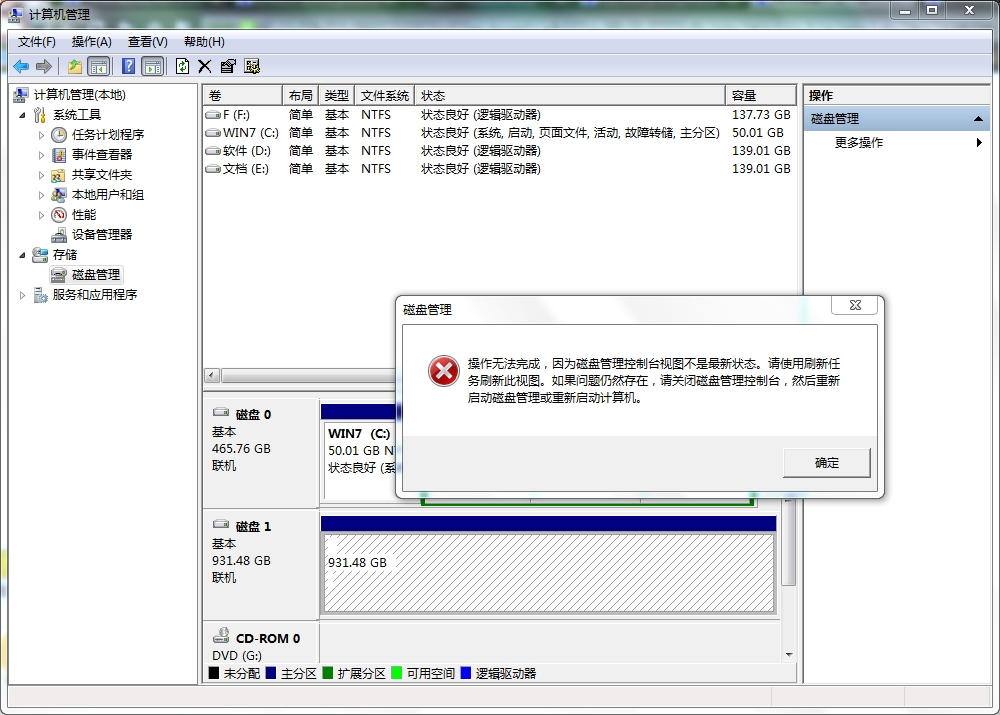
Task: Select the 共享文件夹 icon
Action: [x=58, y=175]
